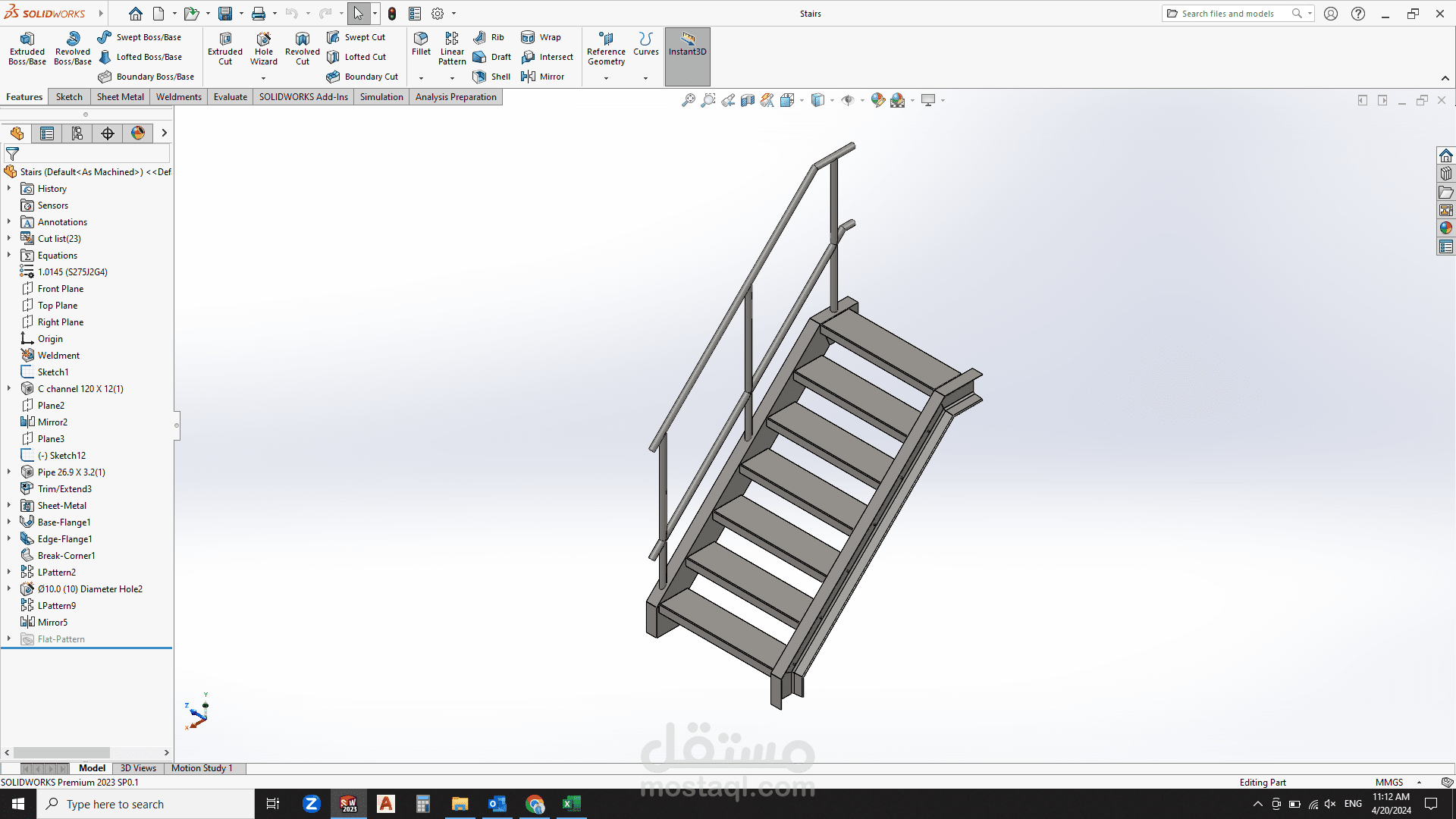Image resolution: width=1456 pixels, height=819 pixels.
Task: Switch to the Evaluate ribbon tab
Action: [231, 97]
